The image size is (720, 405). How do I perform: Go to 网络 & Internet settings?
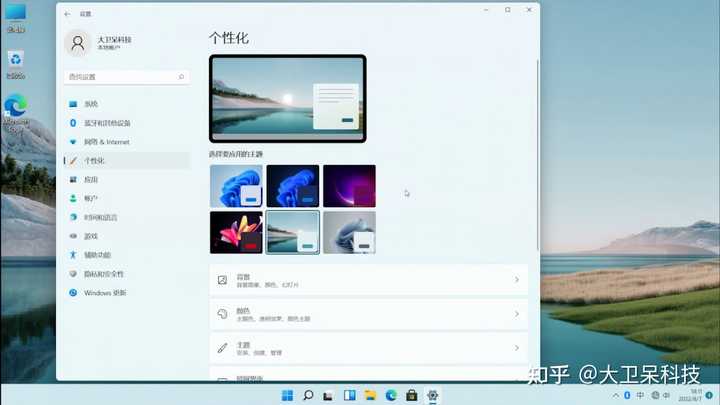(127, 142)
